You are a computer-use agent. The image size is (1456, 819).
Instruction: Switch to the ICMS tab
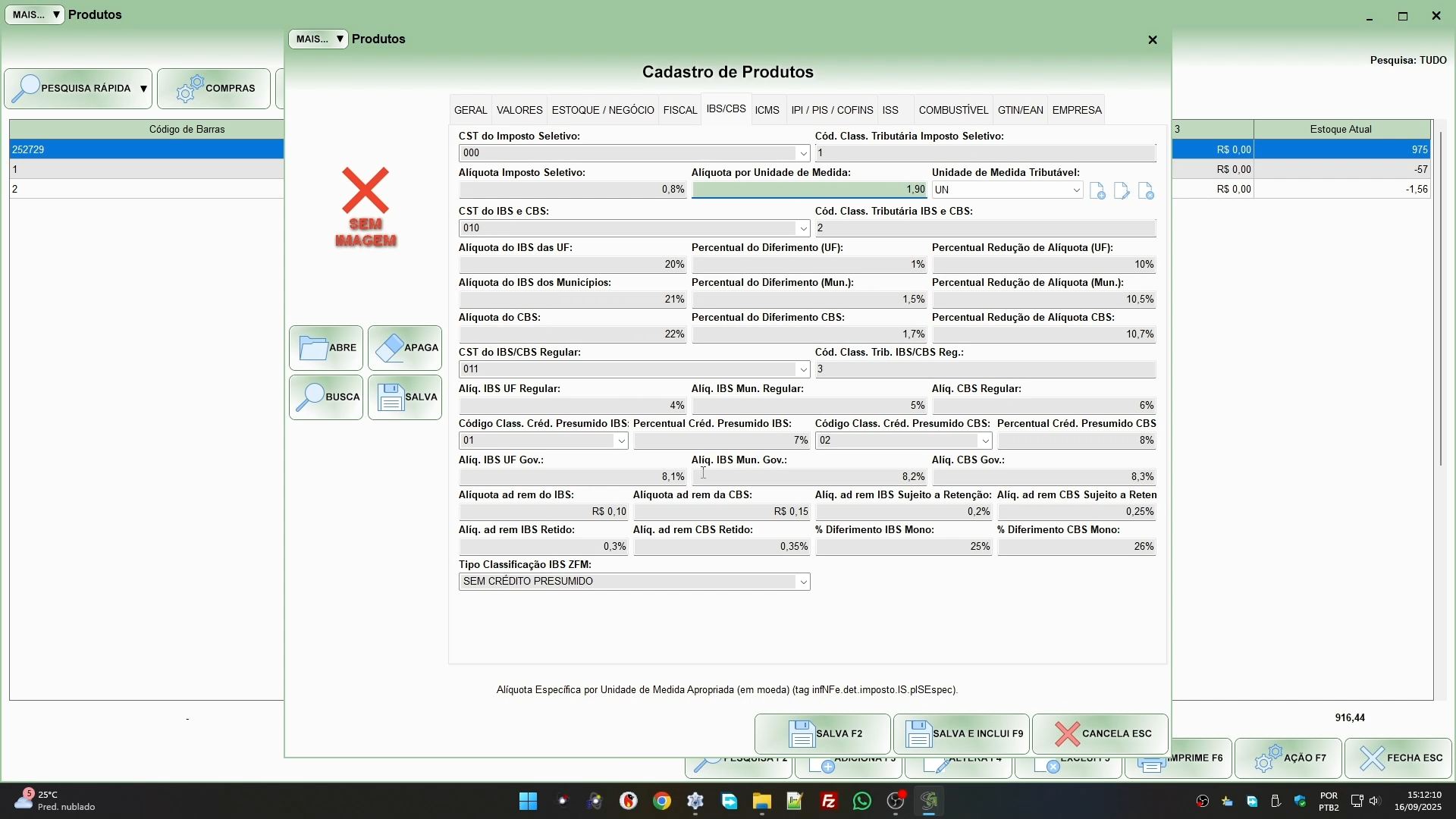(767, 111)
